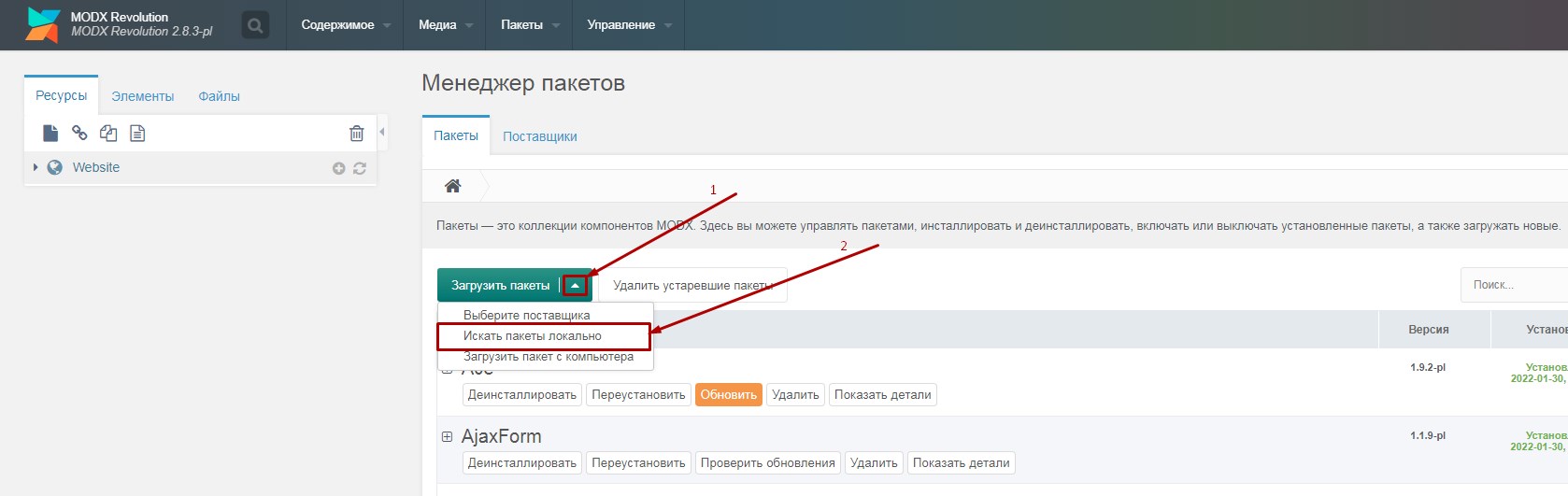
Task: Create a new document resource icon
Action: [50, 134]
